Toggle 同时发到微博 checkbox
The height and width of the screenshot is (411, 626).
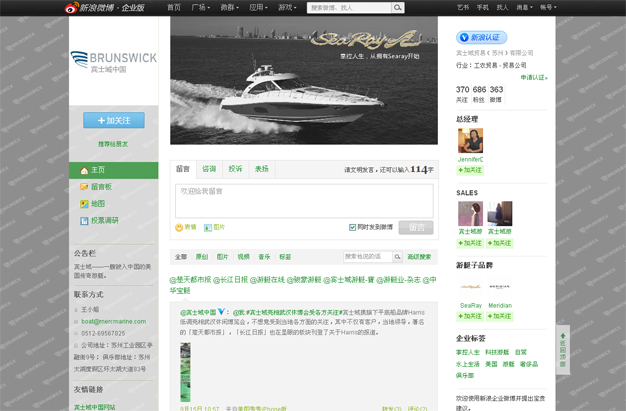point(353,227)
